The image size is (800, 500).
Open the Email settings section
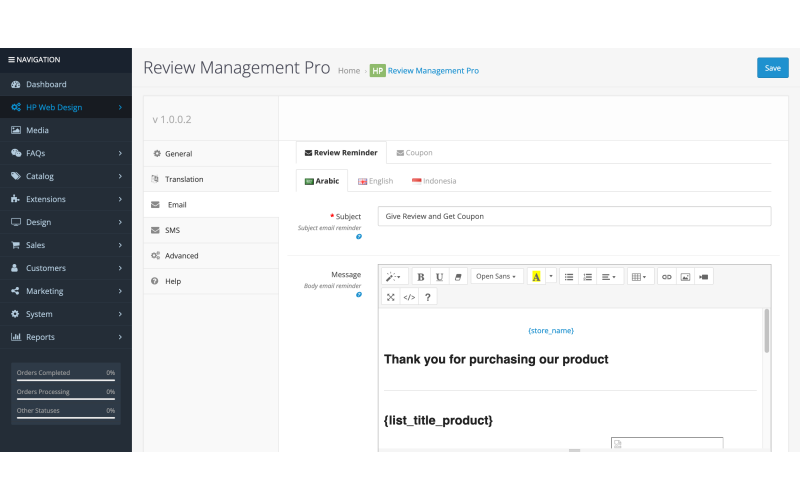click(x=211, y=205)
